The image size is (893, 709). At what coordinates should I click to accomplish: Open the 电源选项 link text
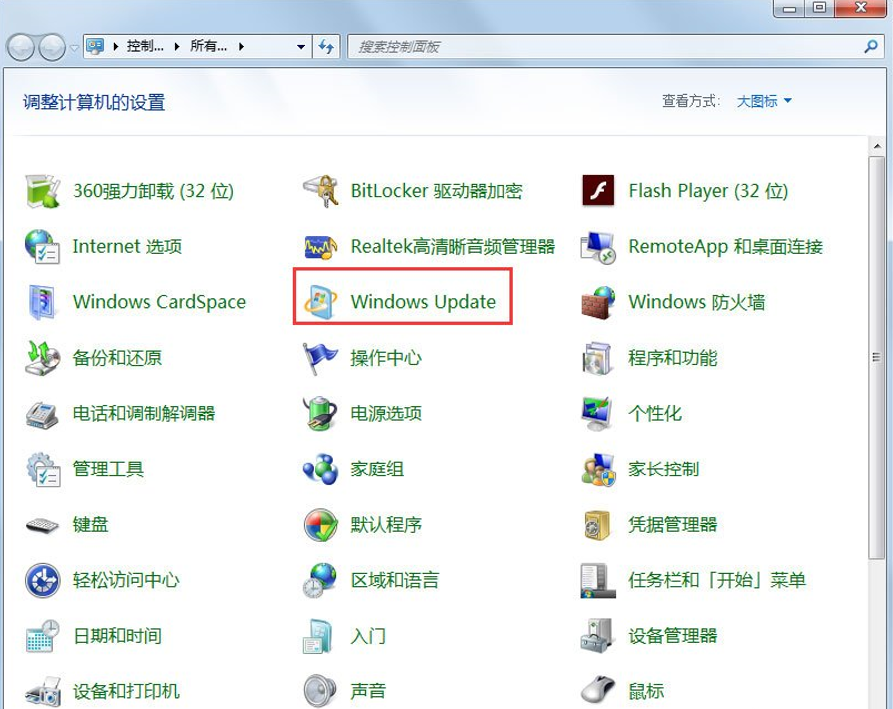point(386,413)
